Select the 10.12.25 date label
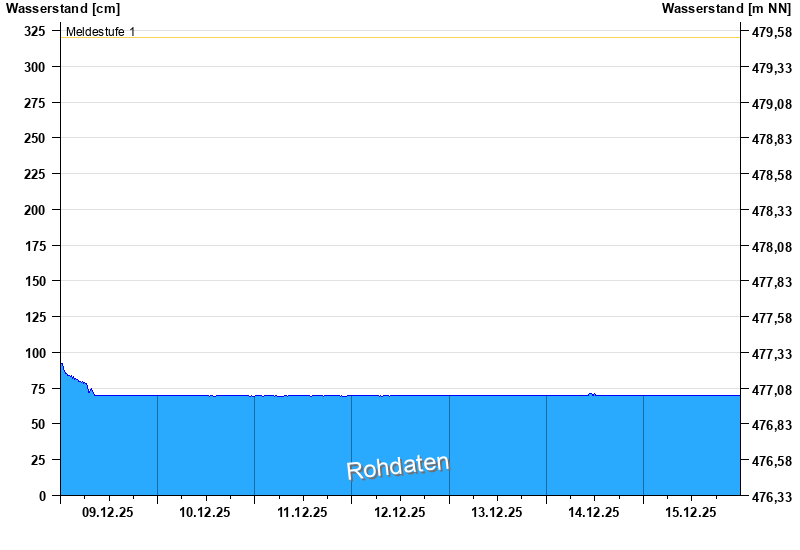 [205, 512]
